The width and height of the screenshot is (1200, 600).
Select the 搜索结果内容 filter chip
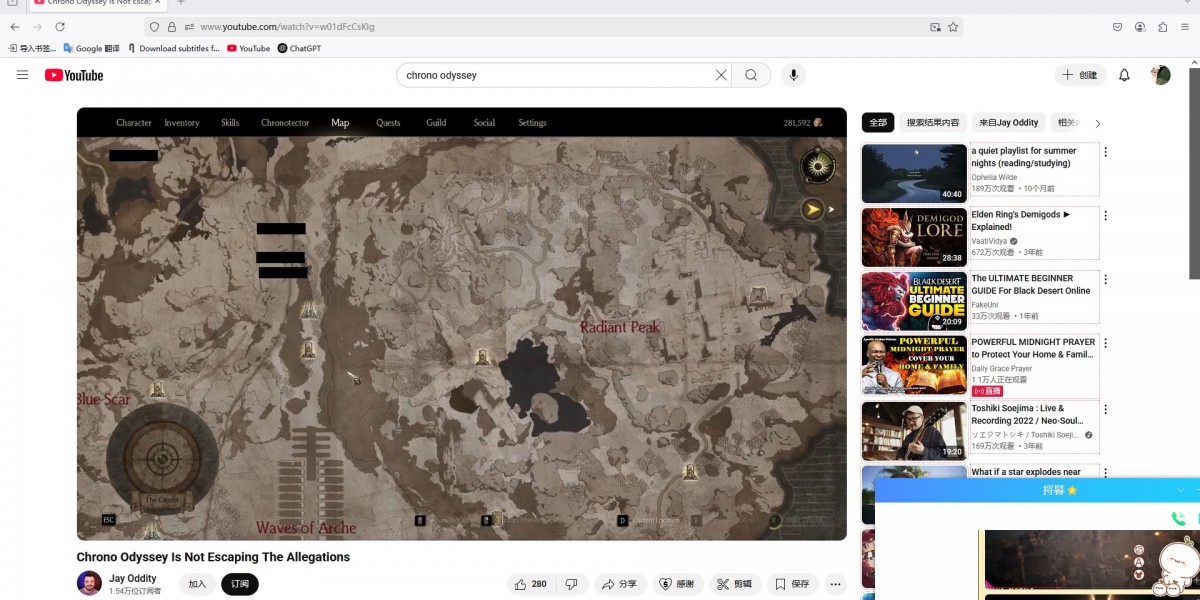tap(933, 123)
